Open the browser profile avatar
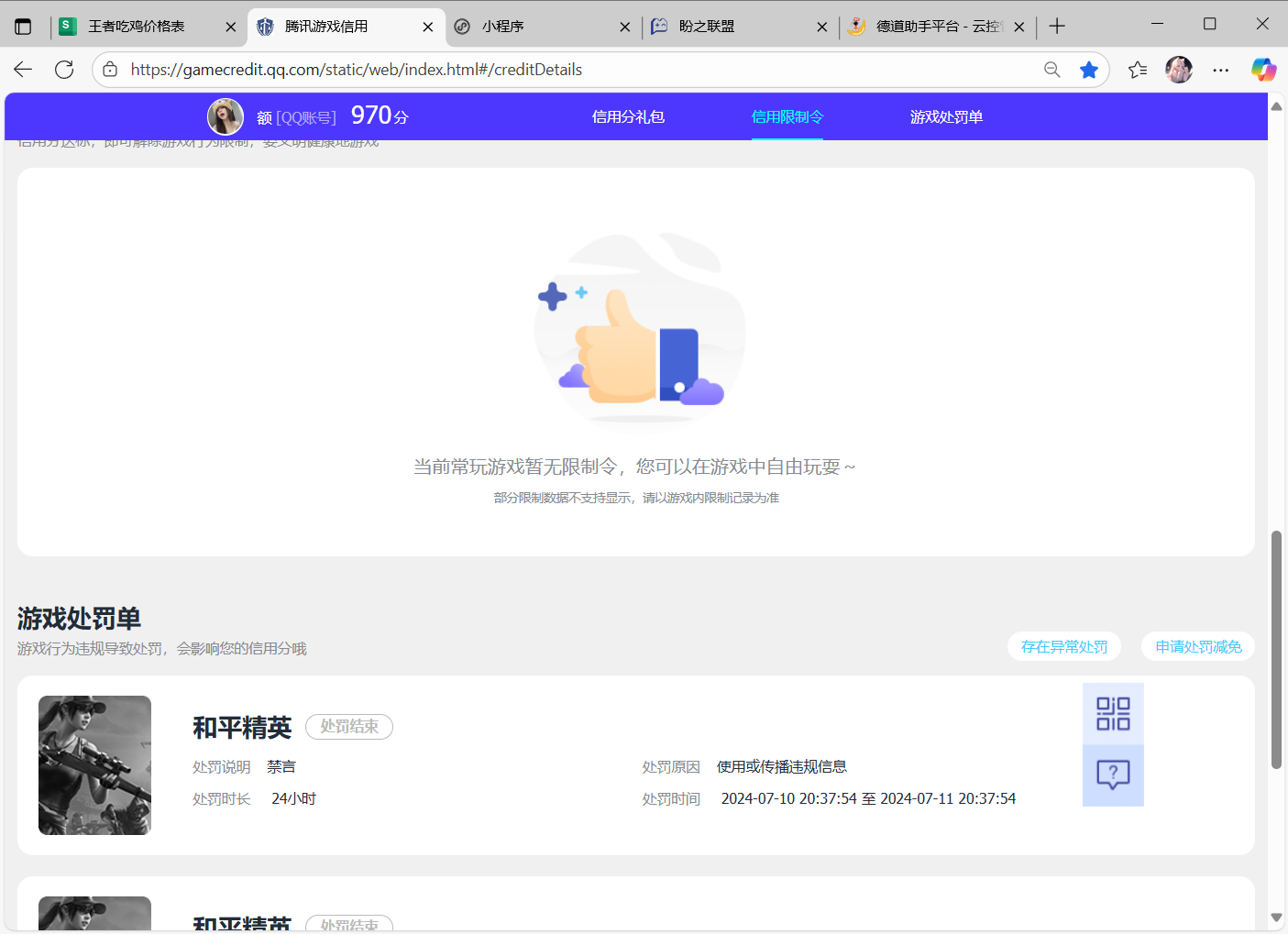This screenshot has height=934, width=1288. (x=1179, y=70)
